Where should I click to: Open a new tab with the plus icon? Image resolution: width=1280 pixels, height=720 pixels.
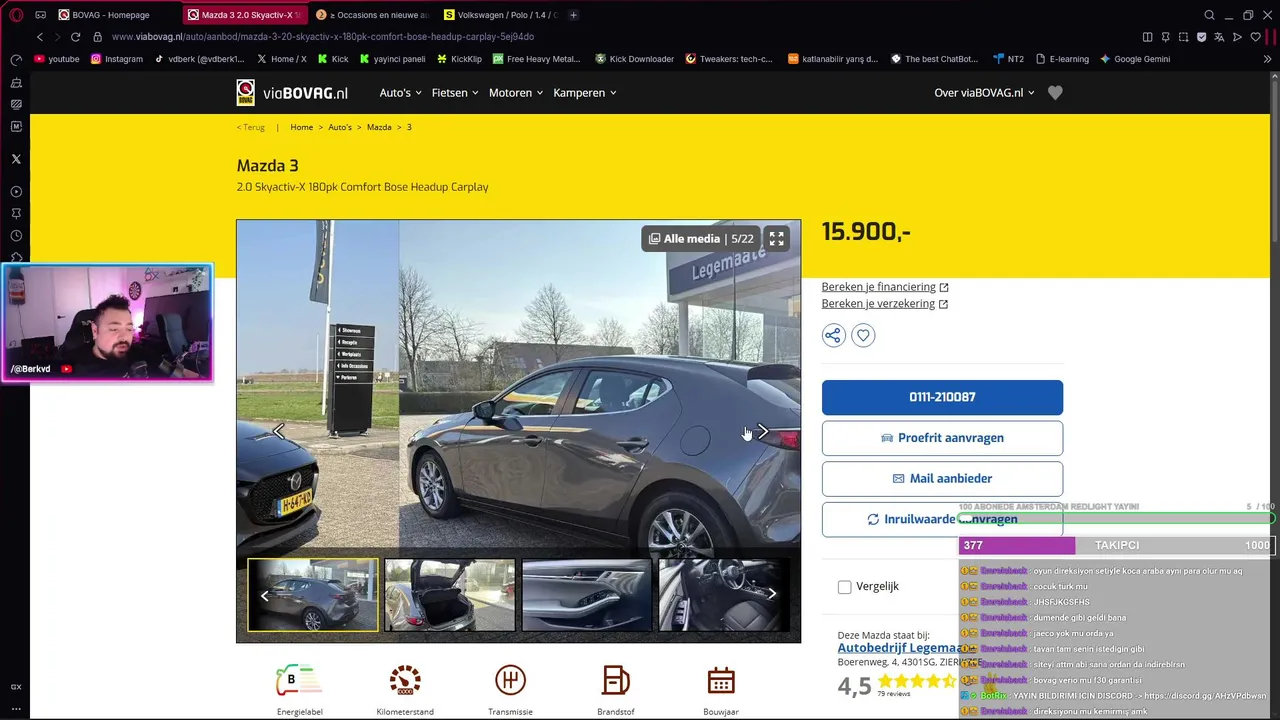click(x=573, y=15)
